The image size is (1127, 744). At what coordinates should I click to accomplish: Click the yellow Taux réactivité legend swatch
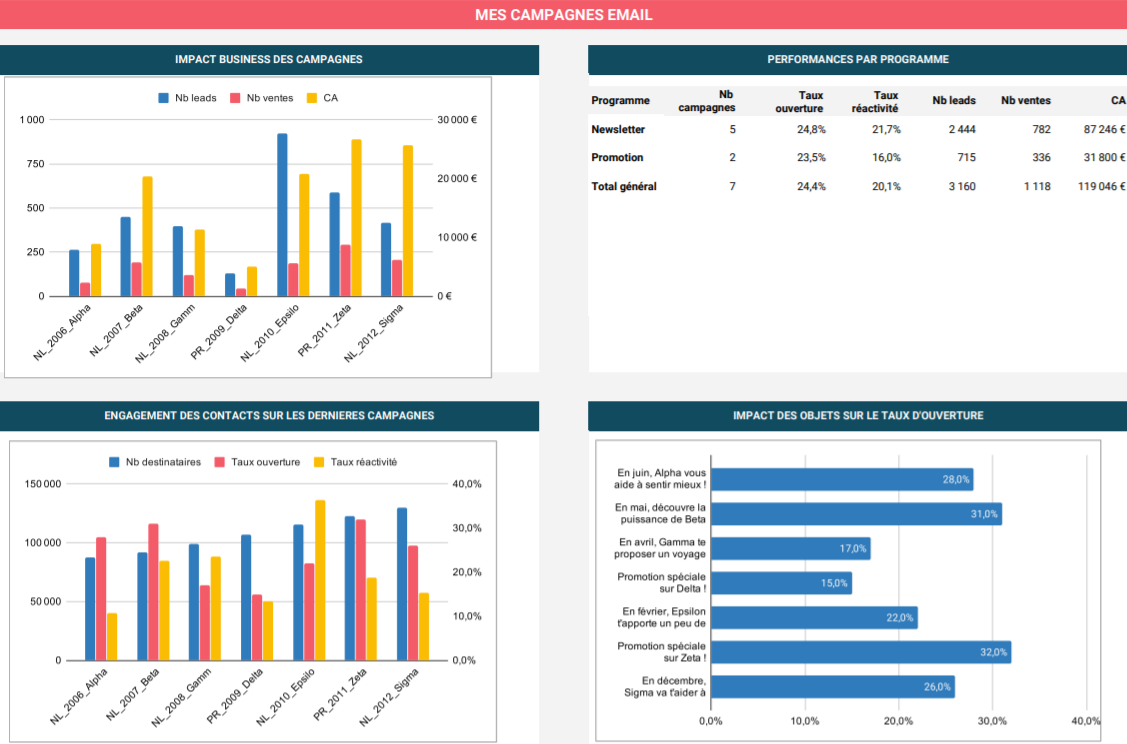click(319, 462)
